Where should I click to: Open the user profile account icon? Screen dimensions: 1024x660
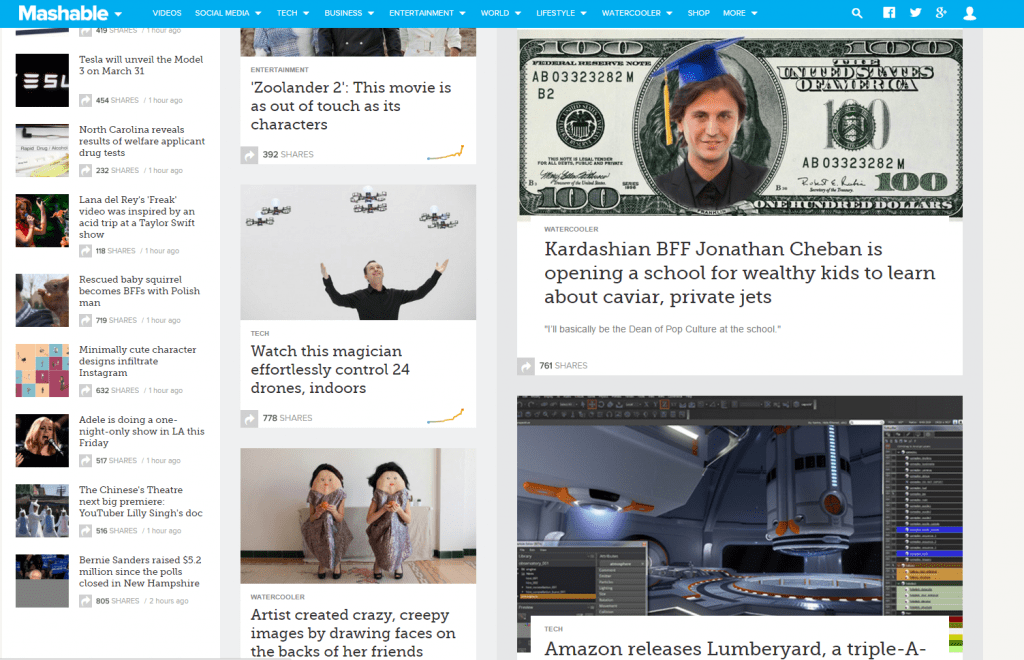[970, 13]
